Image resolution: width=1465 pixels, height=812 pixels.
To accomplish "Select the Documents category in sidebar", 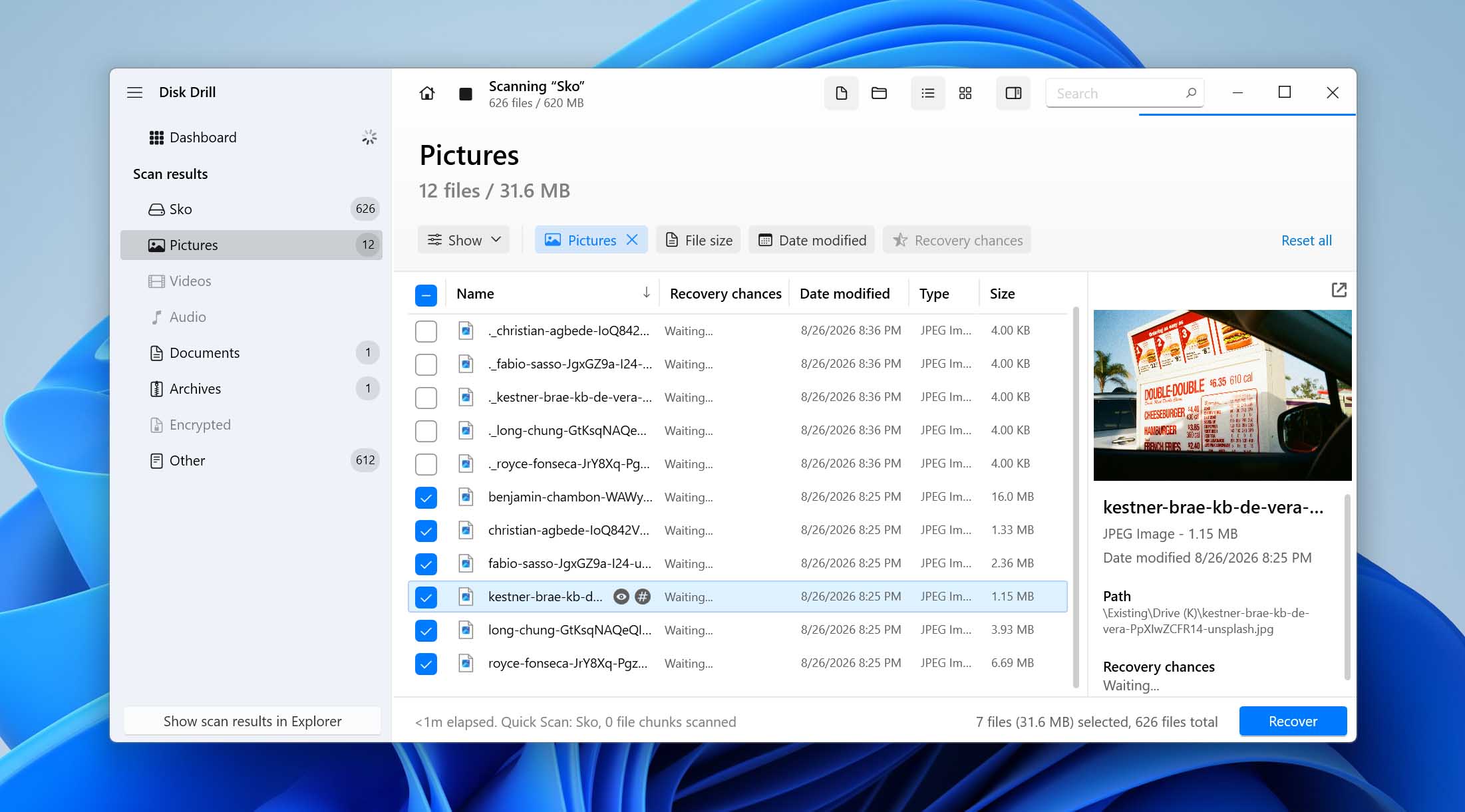I will [251, 352].
